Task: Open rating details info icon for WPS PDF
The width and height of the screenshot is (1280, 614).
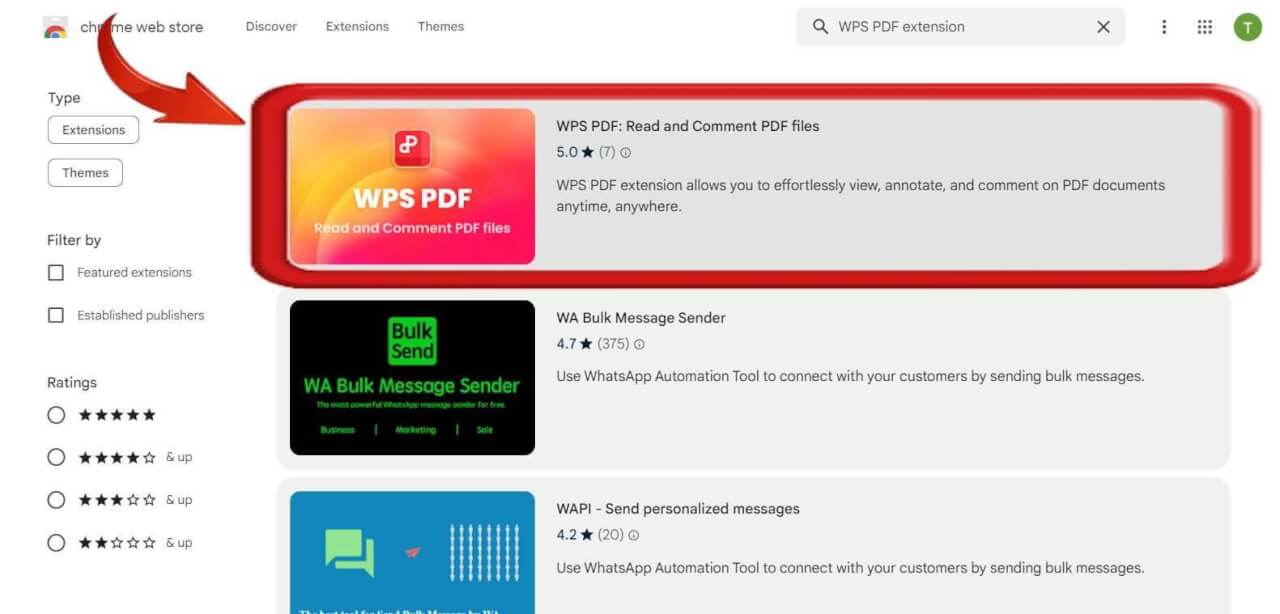Action: pos(625,153)
